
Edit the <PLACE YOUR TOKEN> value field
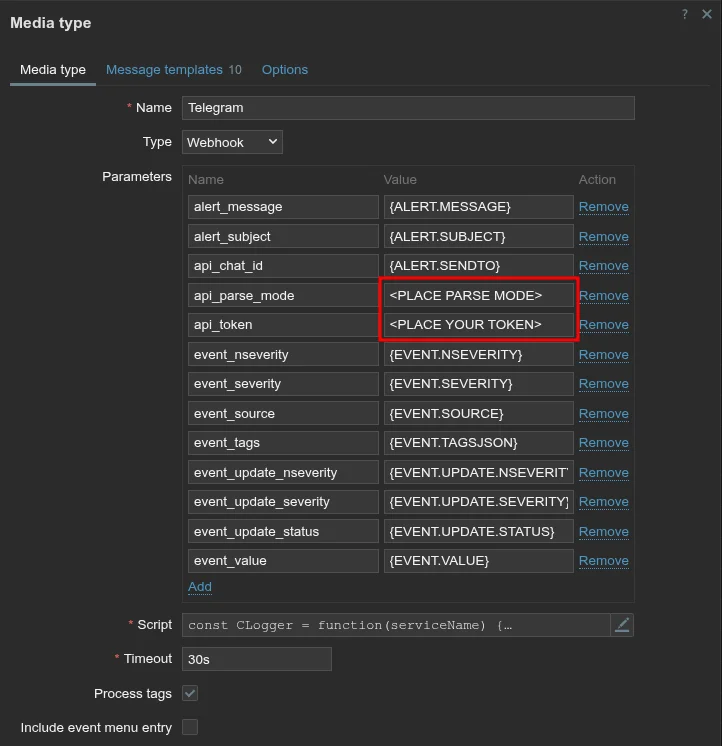478,324
